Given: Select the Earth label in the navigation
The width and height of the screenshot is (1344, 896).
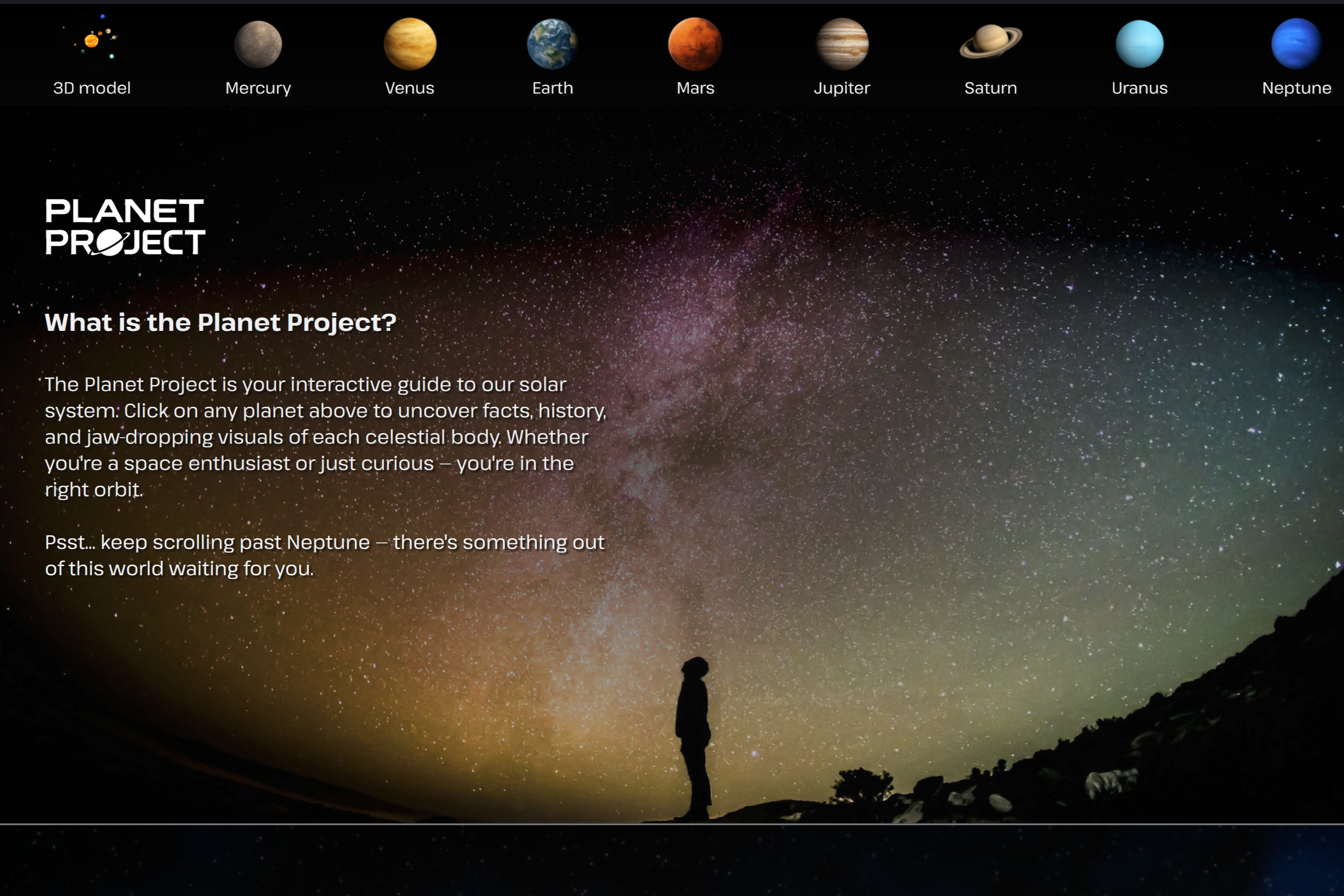Looking at the screenshot, I should click(x=552, y=88).
